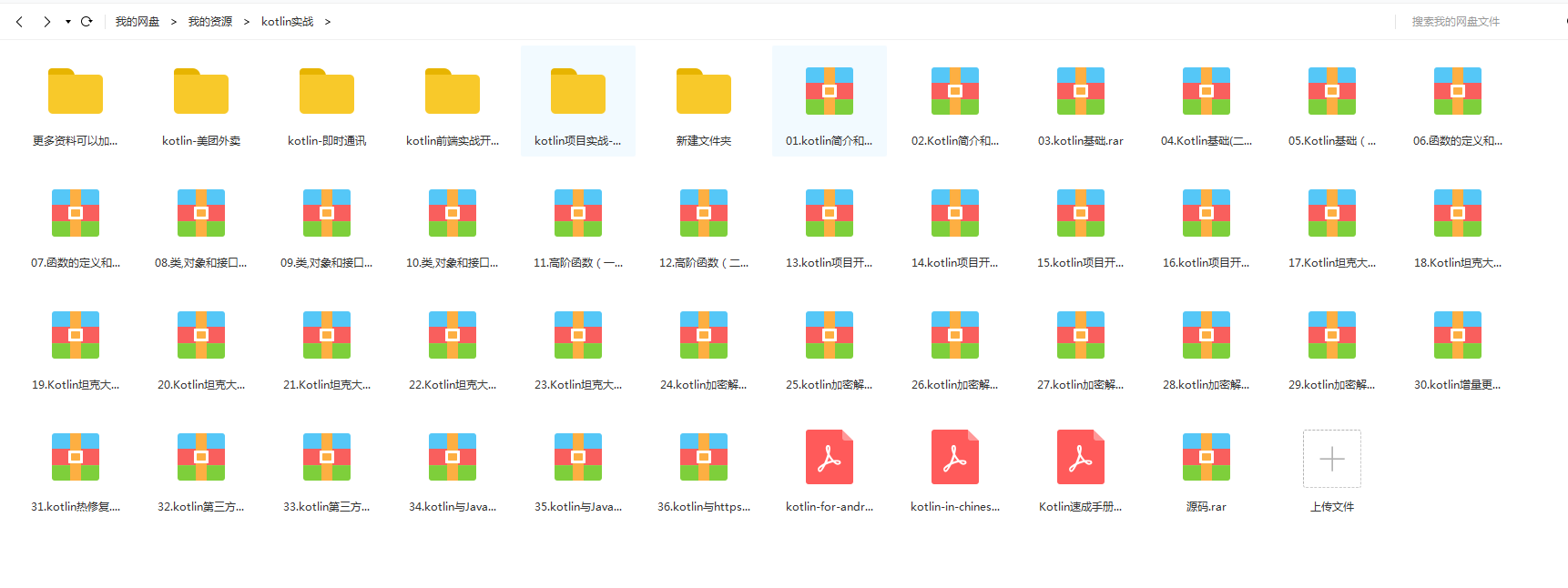Click the 09.类,对象和接口... file name

(327, 263)
